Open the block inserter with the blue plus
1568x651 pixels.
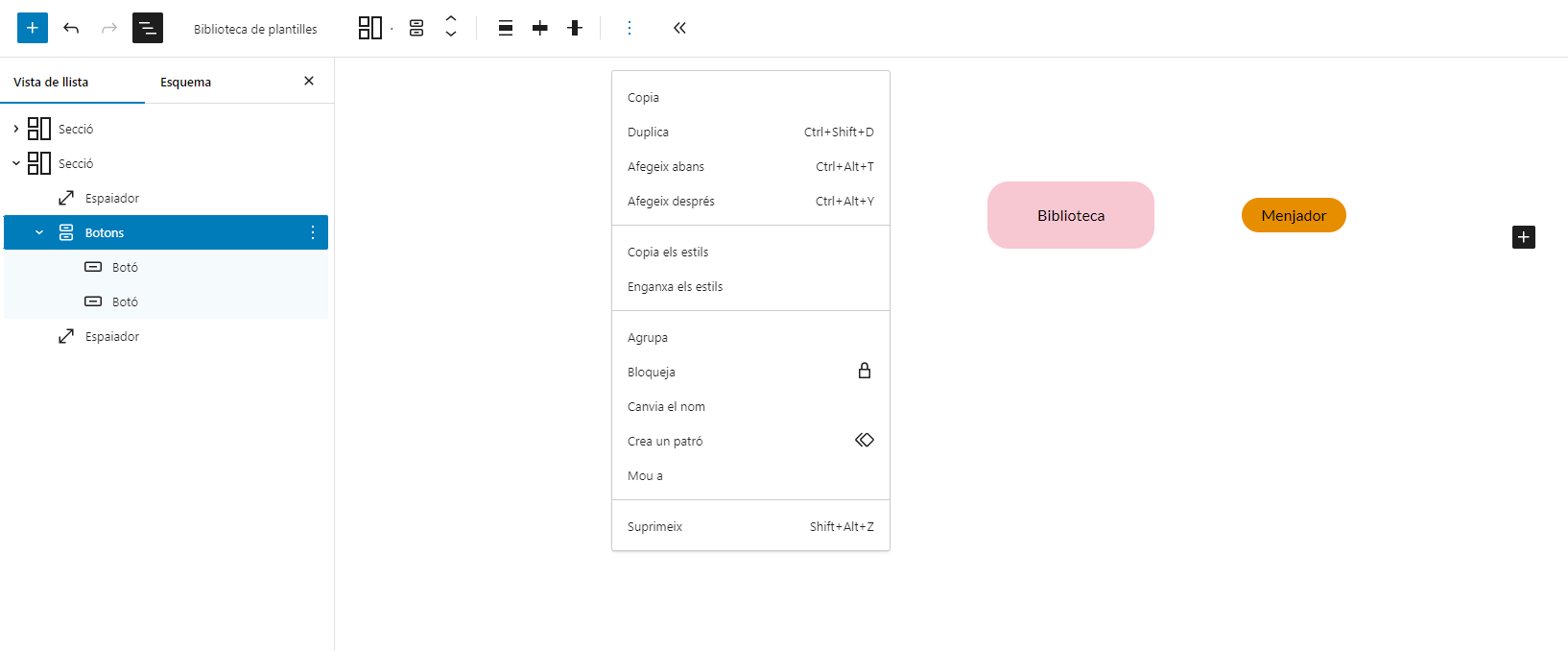coord(32,28)
